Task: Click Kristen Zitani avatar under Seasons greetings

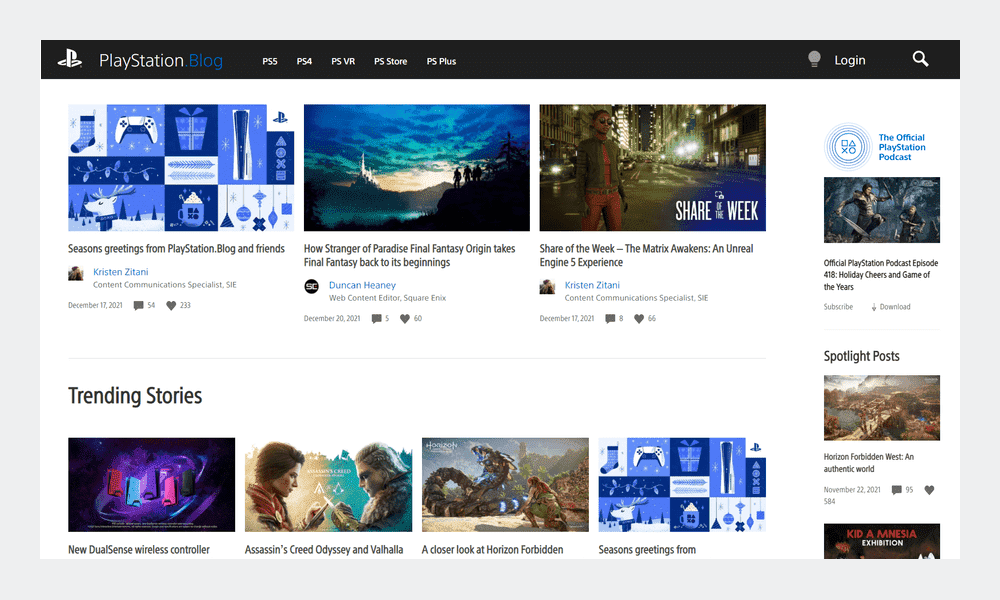Action: click(76, 274)
